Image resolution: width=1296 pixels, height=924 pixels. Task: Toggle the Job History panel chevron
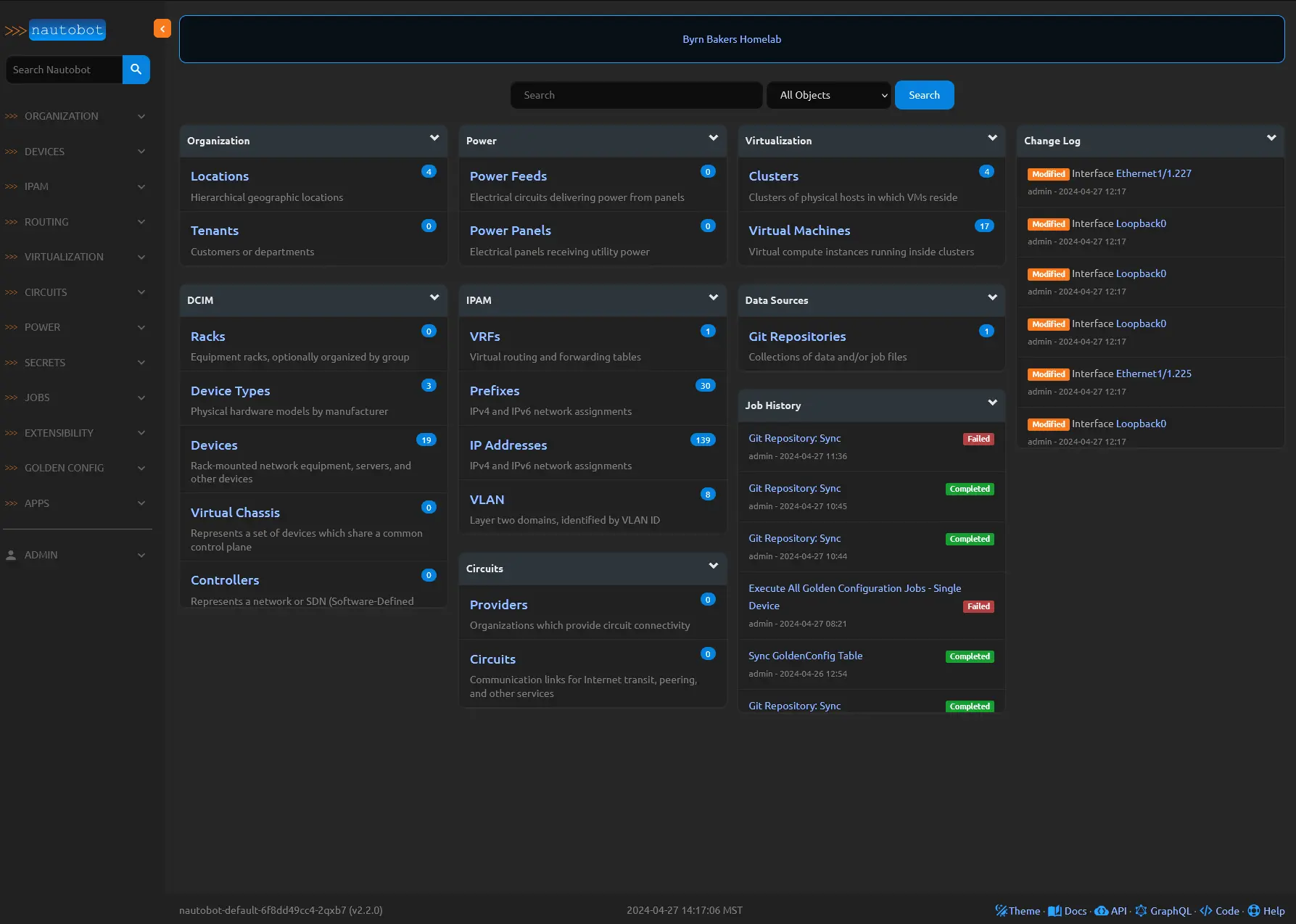tap(992, 403)
